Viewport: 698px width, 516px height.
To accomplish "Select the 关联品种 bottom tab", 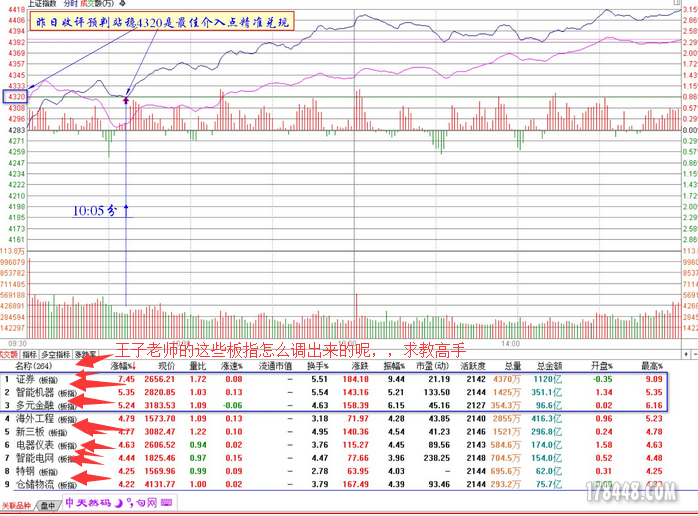I will point(16,506).
